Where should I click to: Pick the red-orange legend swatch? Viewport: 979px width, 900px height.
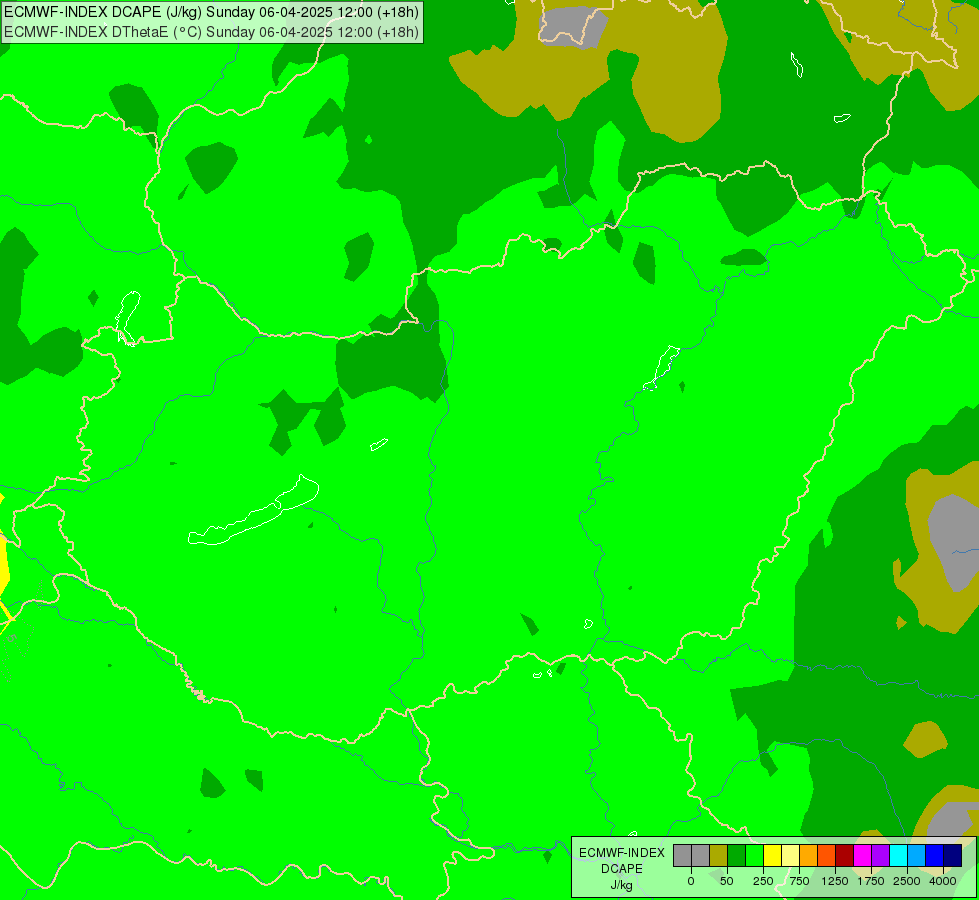pos(827,856)
